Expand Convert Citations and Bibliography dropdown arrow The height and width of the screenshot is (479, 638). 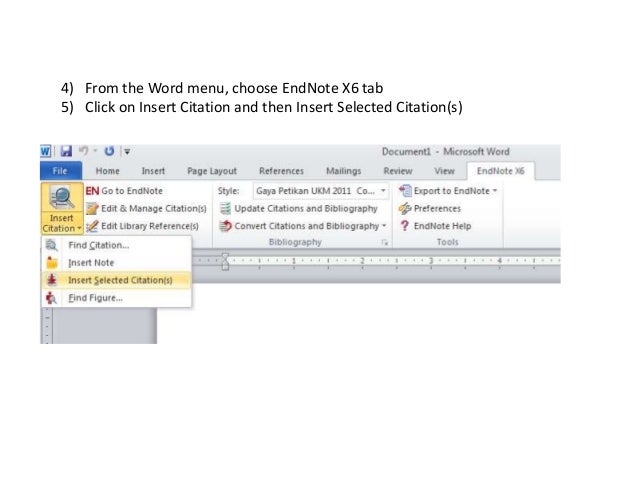tap(384, 226)
